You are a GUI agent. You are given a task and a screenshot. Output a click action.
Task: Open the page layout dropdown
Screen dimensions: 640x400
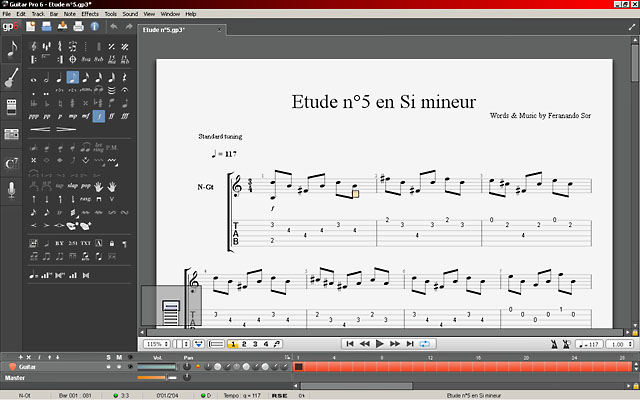pos(181,344)
